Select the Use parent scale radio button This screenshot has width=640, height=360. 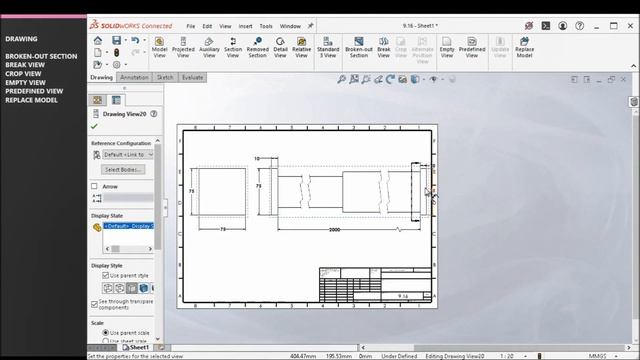pyautogui.click(x=105, y=333)
